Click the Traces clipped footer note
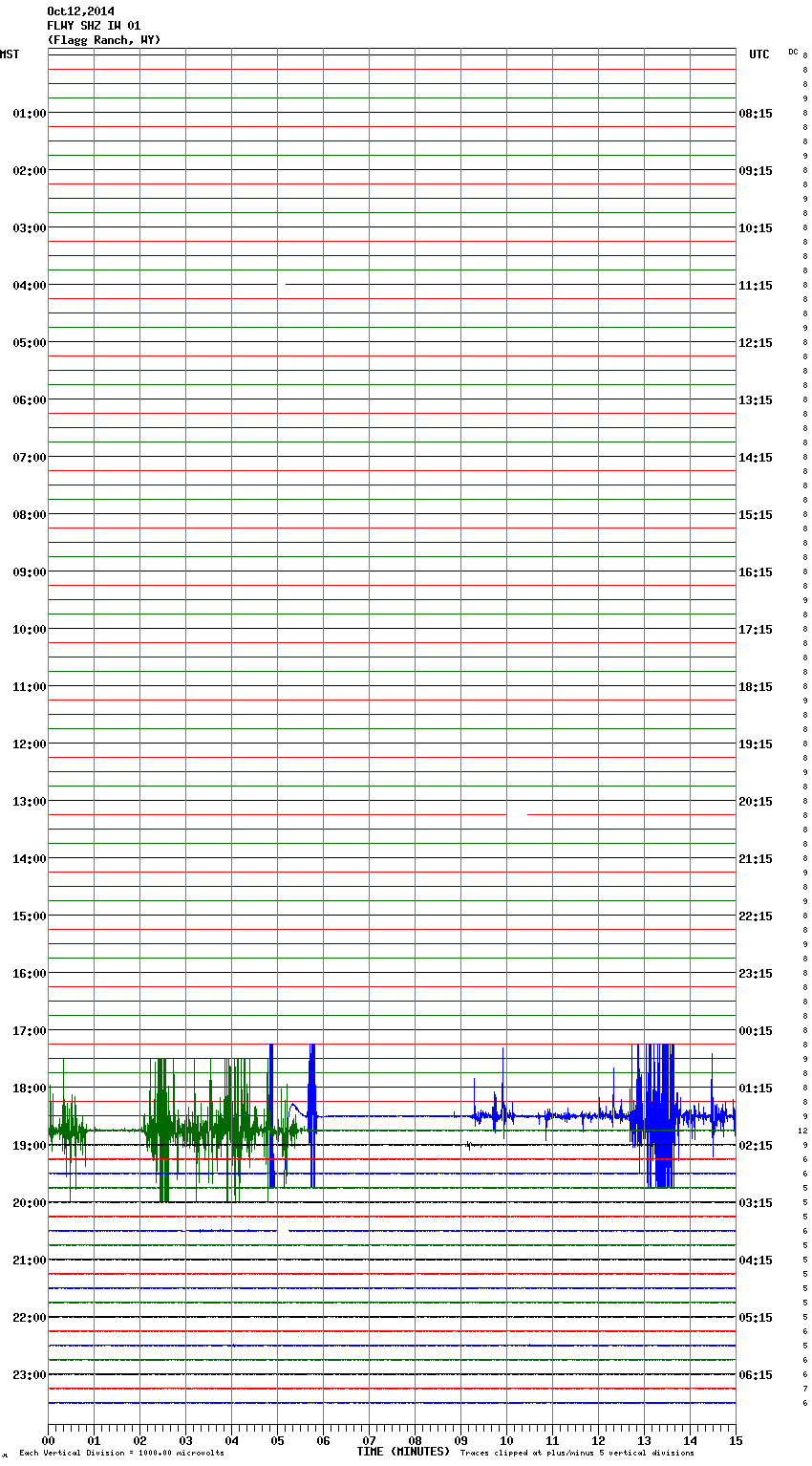 click(x=577, y=1454)
